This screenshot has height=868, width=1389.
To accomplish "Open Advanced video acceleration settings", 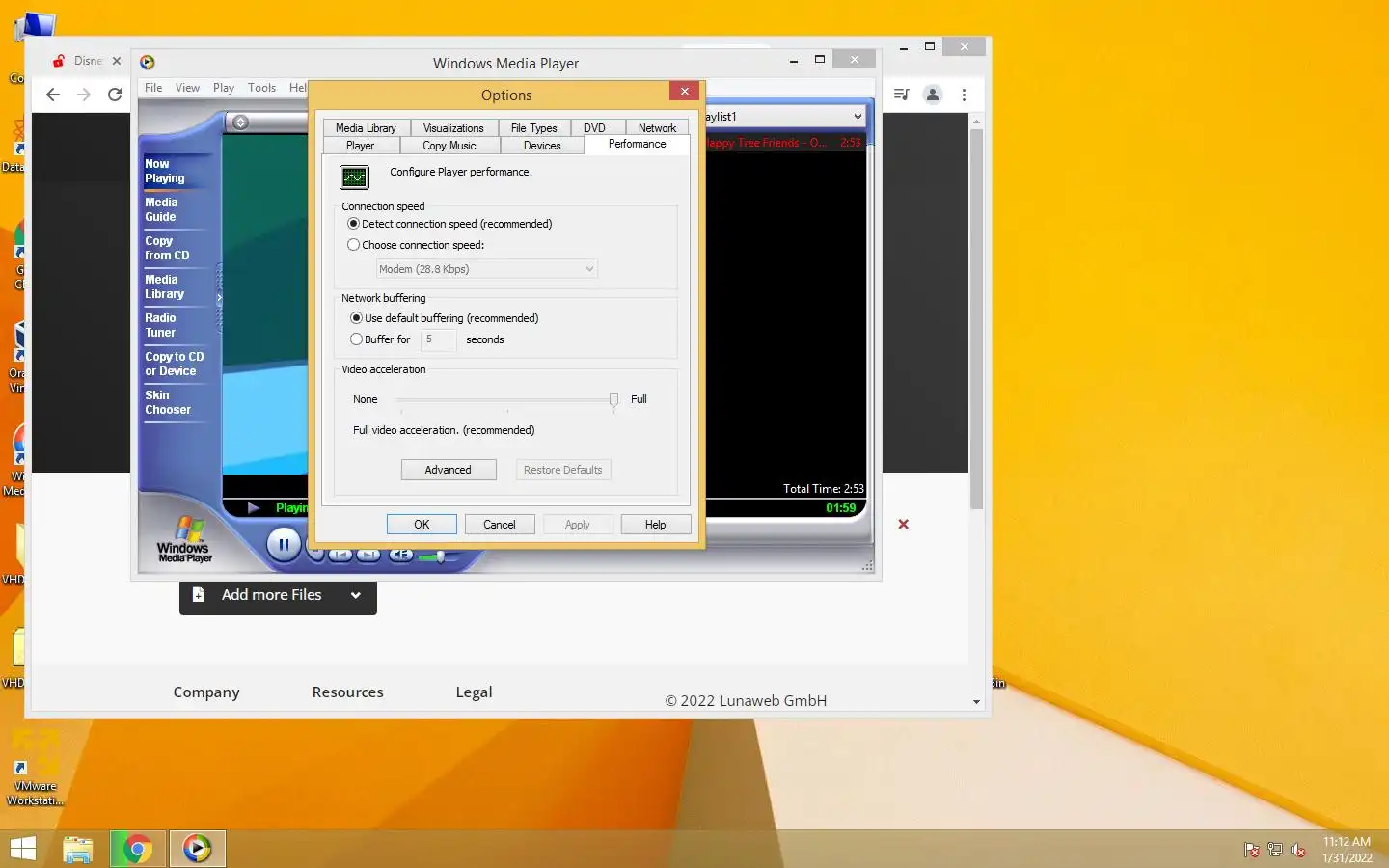I will point(449,470).
